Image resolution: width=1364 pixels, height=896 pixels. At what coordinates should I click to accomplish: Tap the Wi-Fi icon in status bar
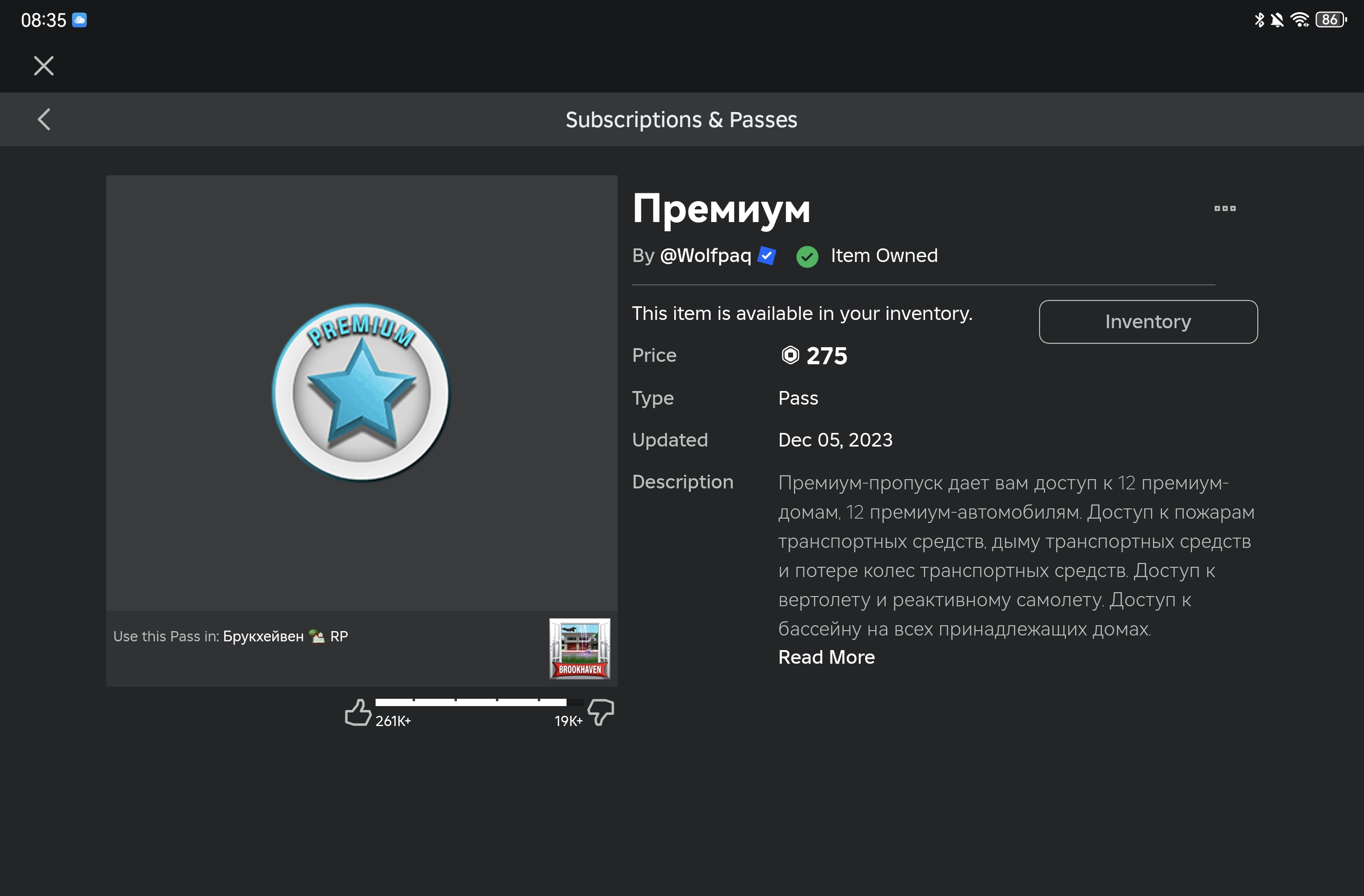click(x=1299, y=20)
